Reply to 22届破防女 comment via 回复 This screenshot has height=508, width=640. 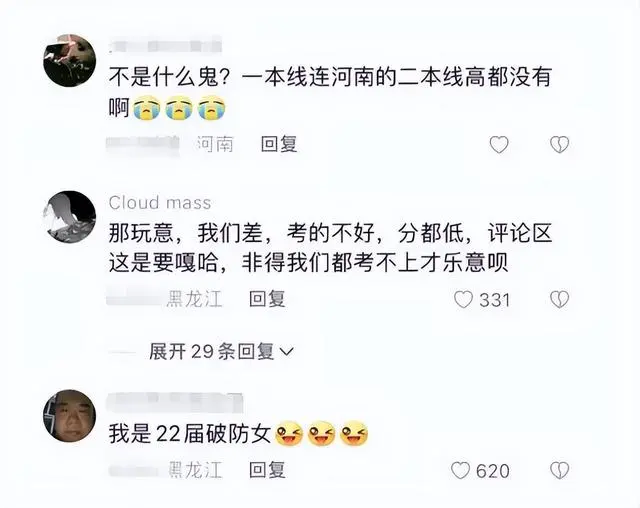(x=267, y=470)
